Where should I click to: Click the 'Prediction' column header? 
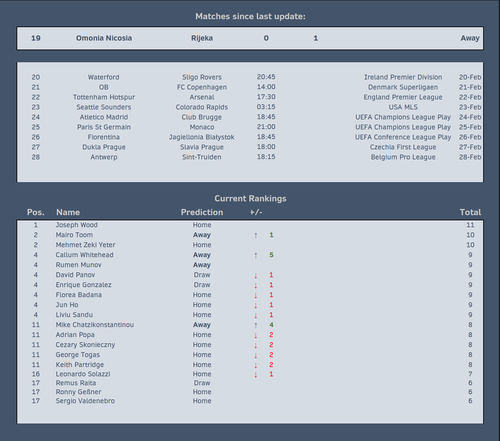pyautogui.click(x=202, y=212)
